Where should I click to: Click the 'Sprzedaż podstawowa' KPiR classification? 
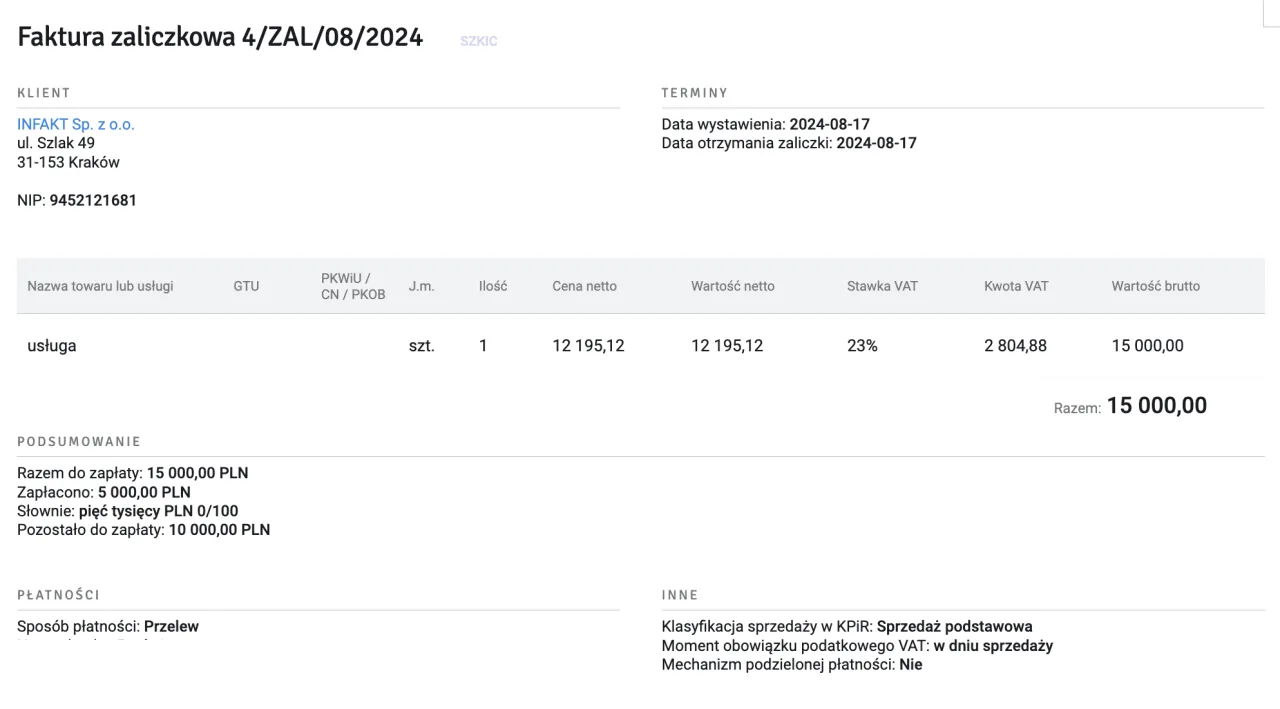point(954,627)
